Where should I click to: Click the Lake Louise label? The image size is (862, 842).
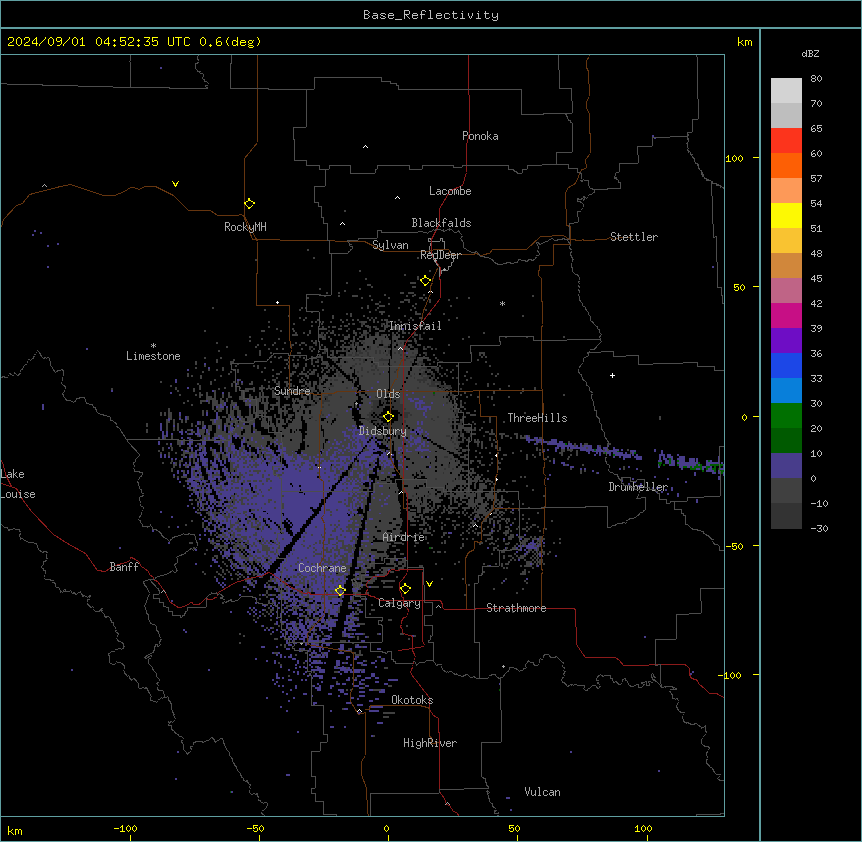point(18,484)
